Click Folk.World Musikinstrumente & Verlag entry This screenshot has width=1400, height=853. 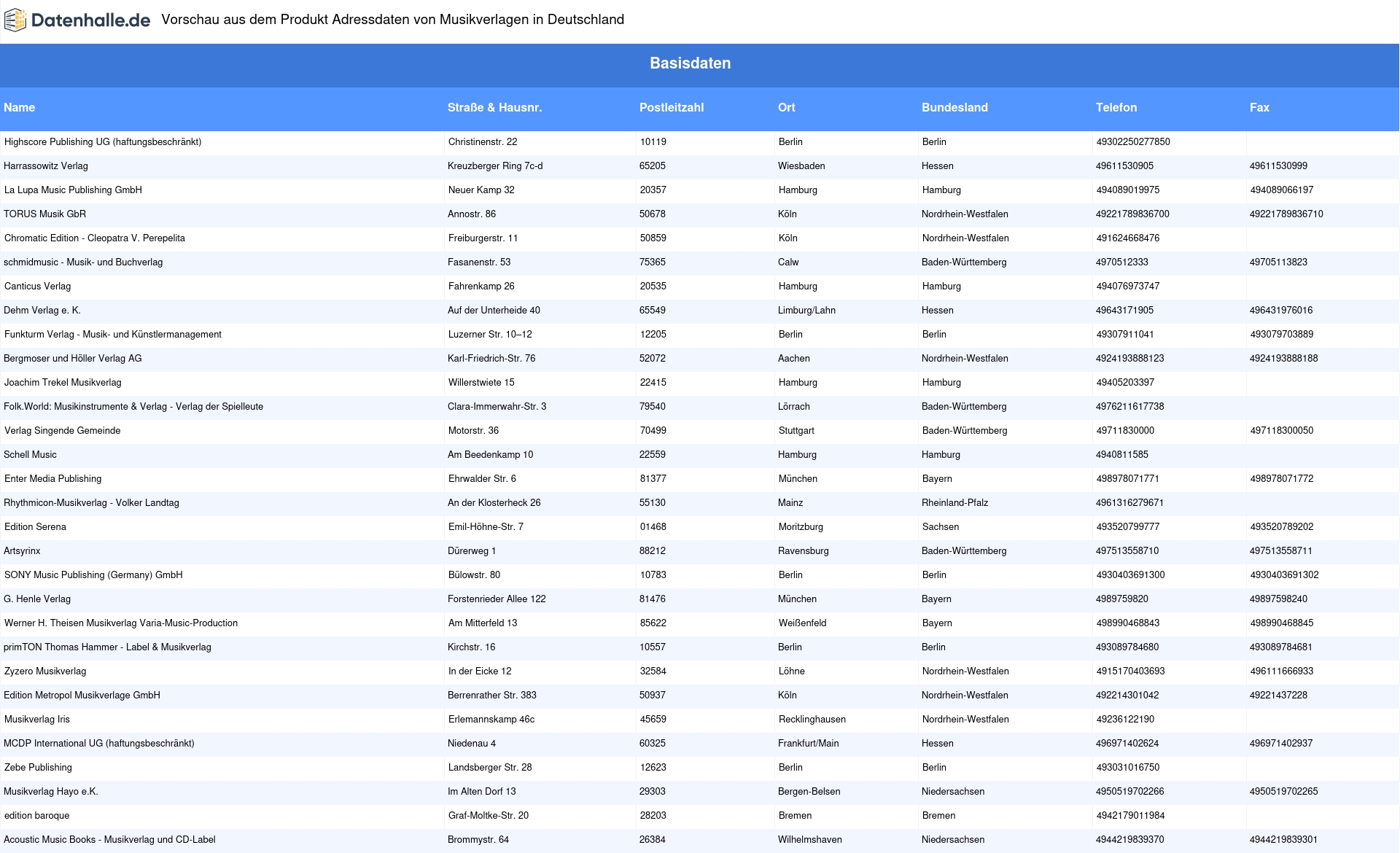point(133,407)
